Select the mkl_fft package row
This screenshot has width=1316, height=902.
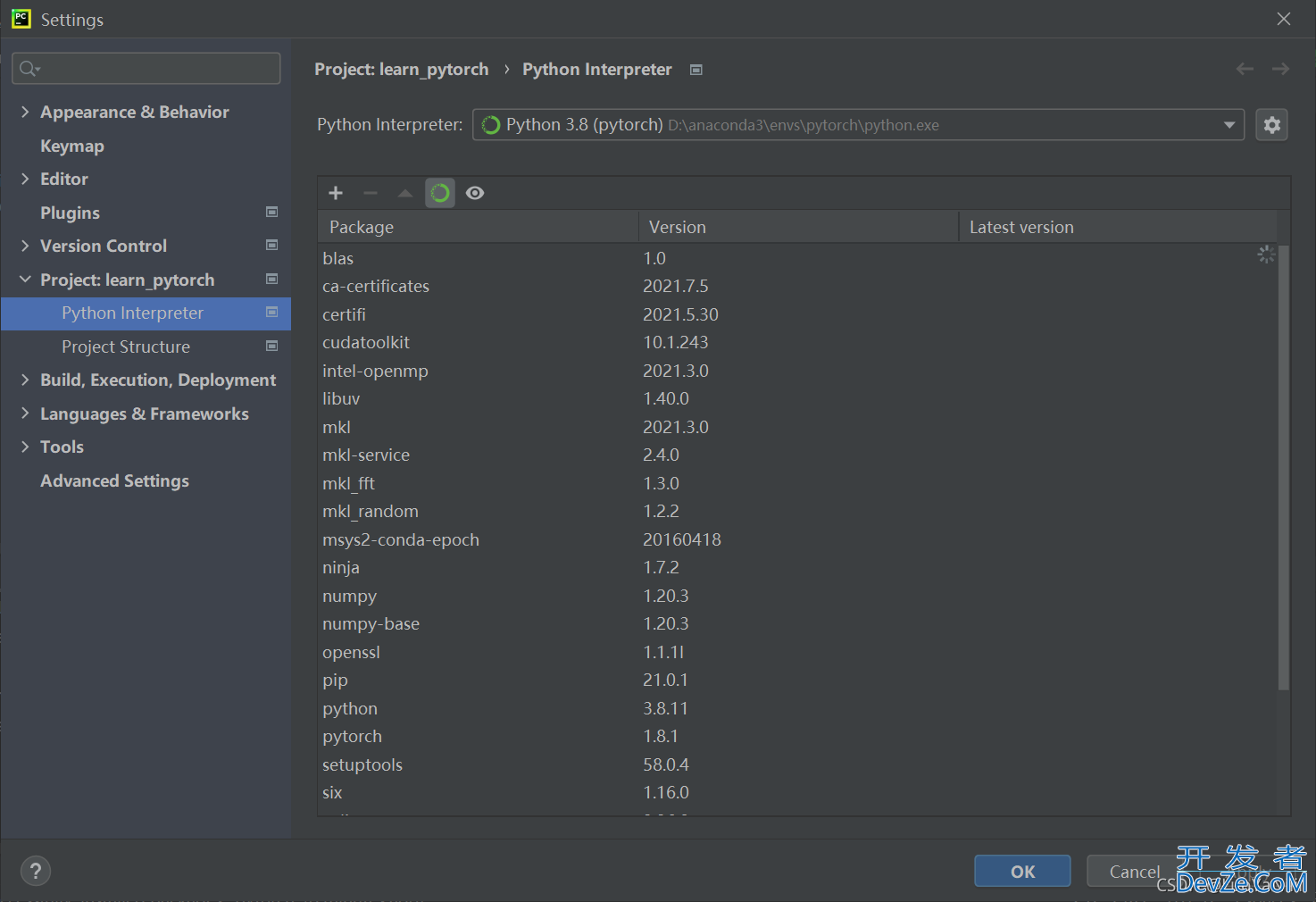pyautogui.click(x=797, y=483)
